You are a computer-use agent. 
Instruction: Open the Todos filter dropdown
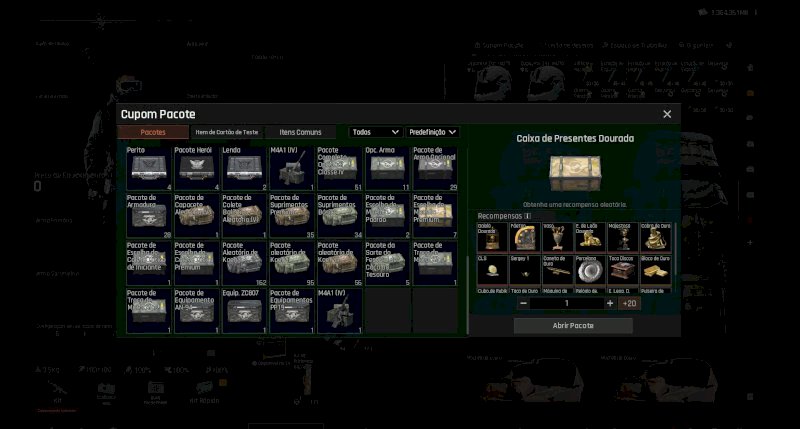375,132
